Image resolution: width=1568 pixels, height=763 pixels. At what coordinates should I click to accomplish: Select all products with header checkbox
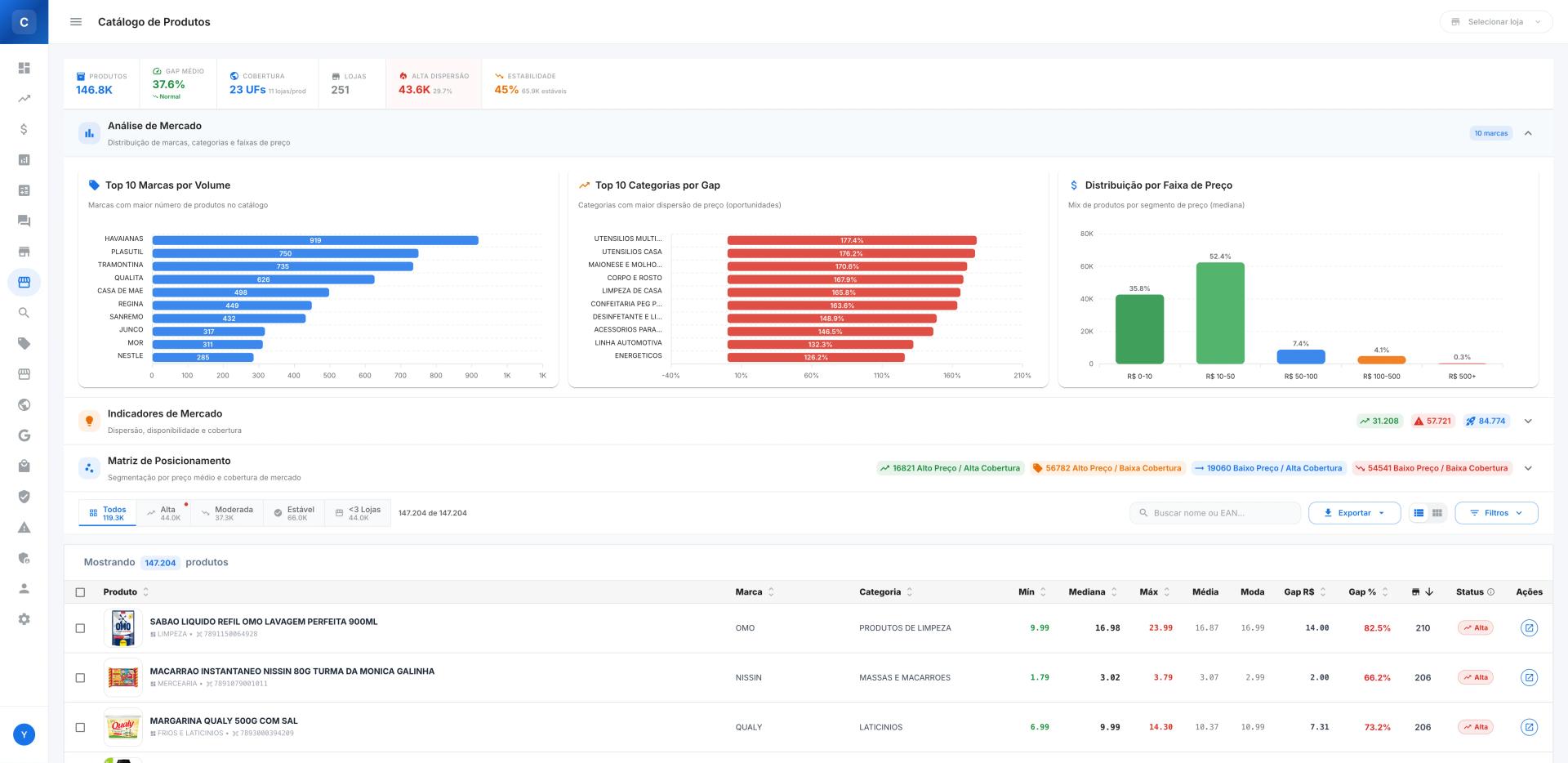pos(80,592)
